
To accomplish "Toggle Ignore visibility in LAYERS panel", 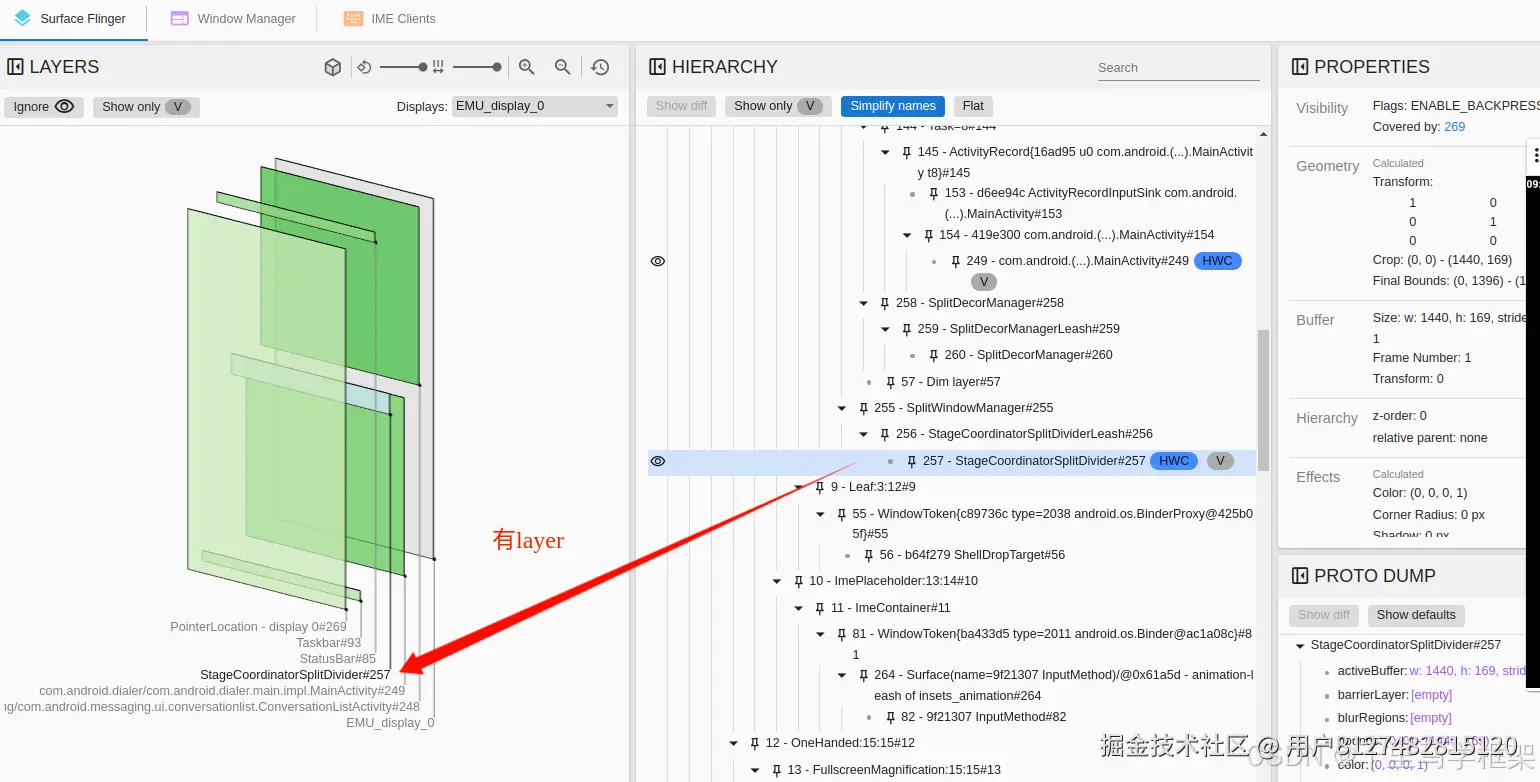I will 44,107.
